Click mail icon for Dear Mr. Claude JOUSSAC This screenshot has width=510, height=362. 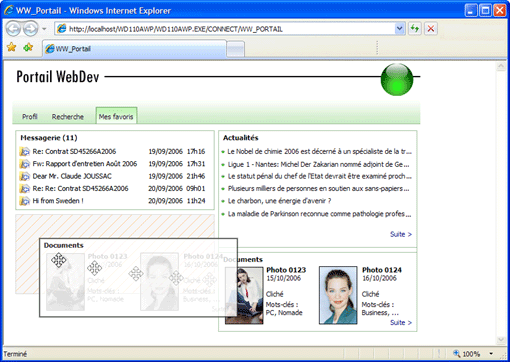[x=24, y=176]
